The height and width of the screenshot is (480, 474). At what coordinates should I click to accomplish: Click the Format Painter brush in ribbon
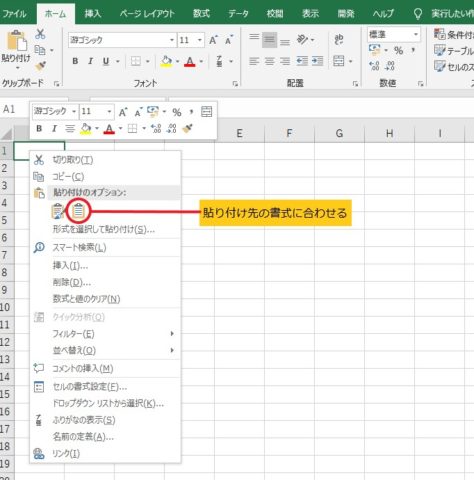[41, 66]
